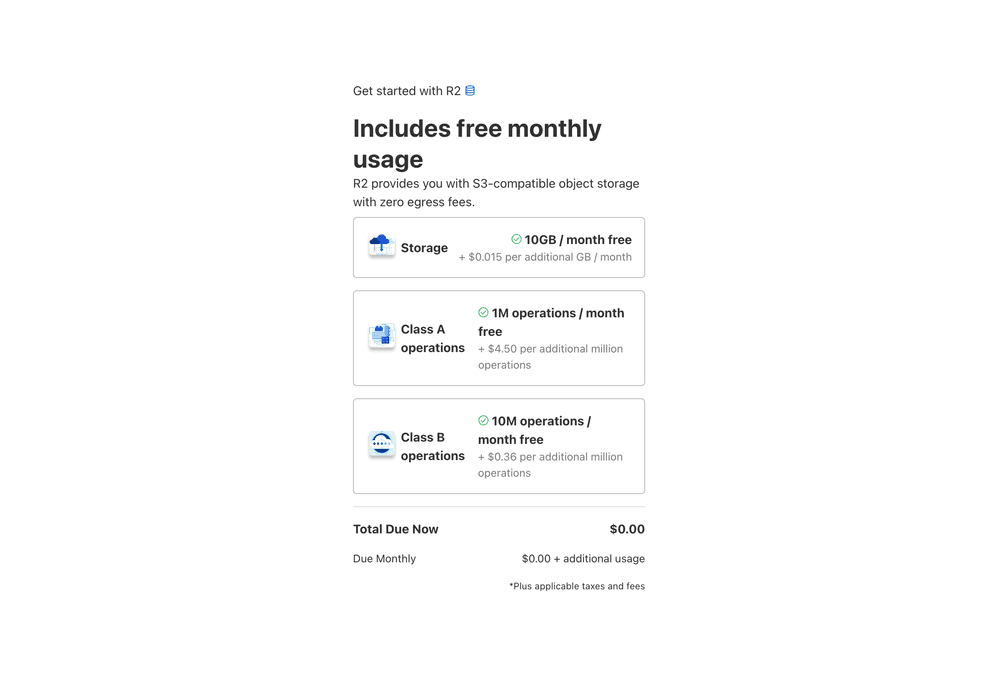This screenshot has width=1000, height=691.
Task: Click the "Includes free monthly usage" heading
Action: [477, 144]
